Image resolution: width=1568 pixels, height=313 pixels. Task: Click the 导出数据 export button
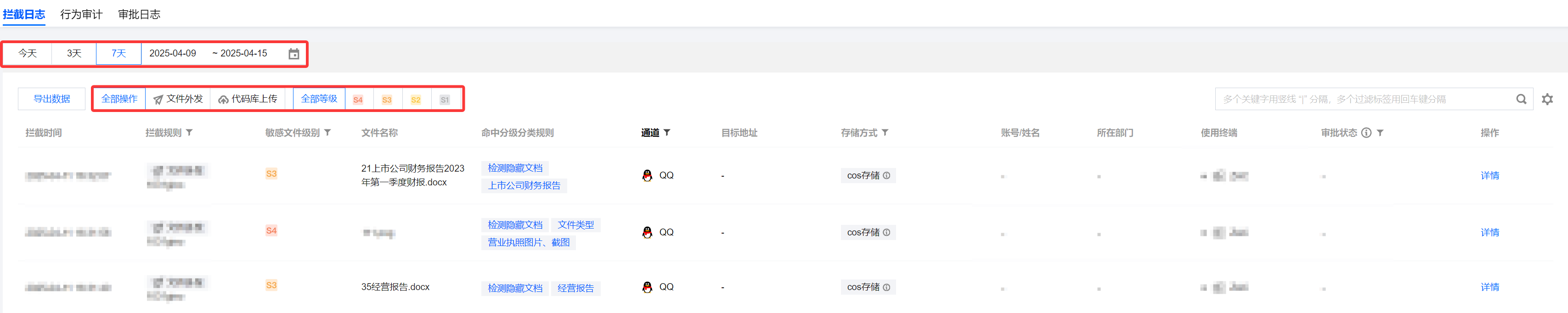[51, 99]
